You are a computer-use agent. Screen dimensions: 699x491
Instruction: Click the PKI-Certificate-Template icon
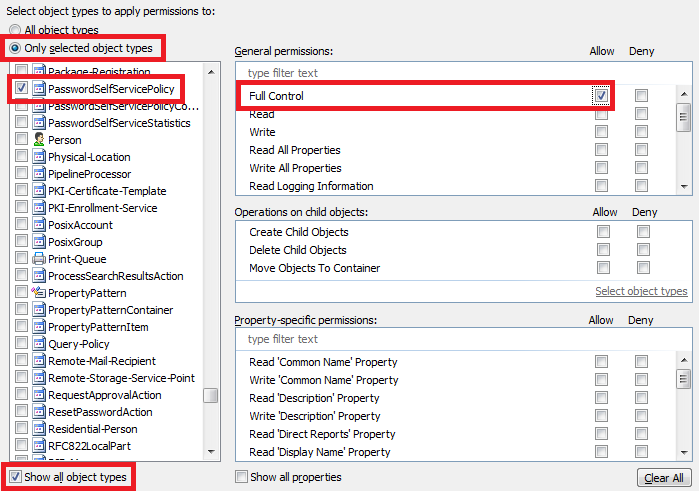click(x=39, y=191)
